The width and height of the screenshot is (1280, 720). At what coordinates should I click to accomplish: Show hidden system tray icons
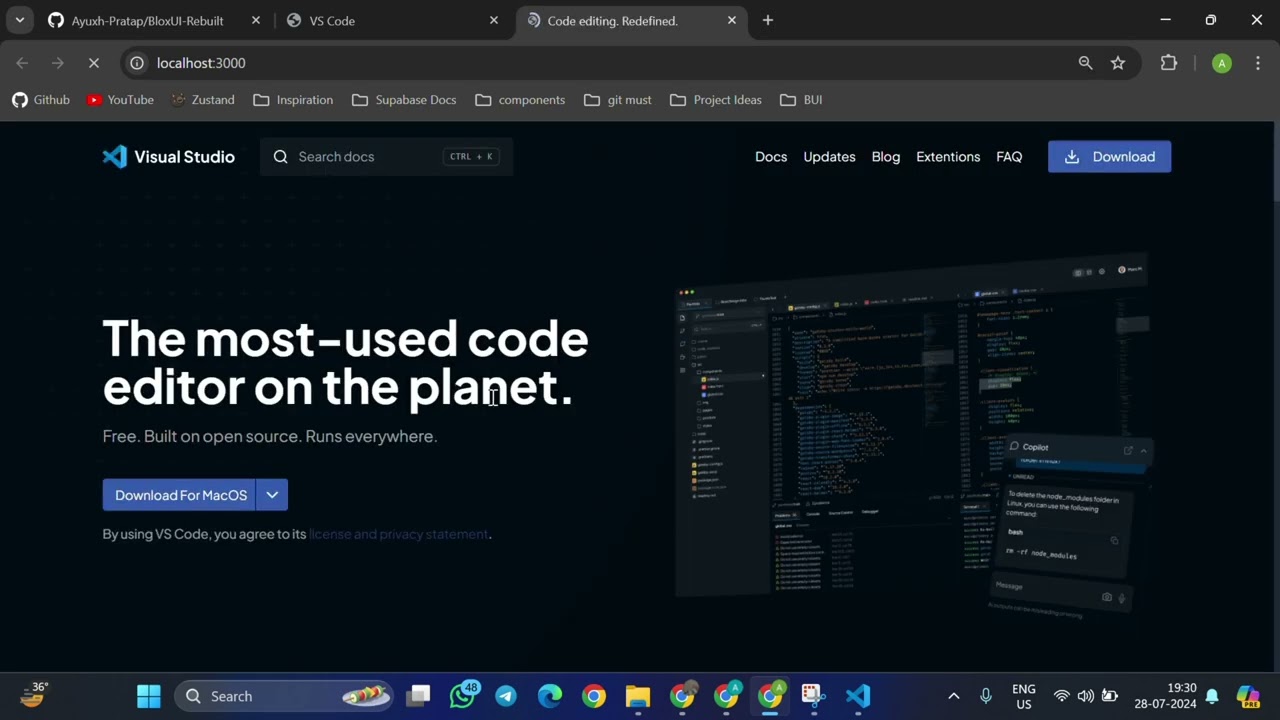point(953,696)
